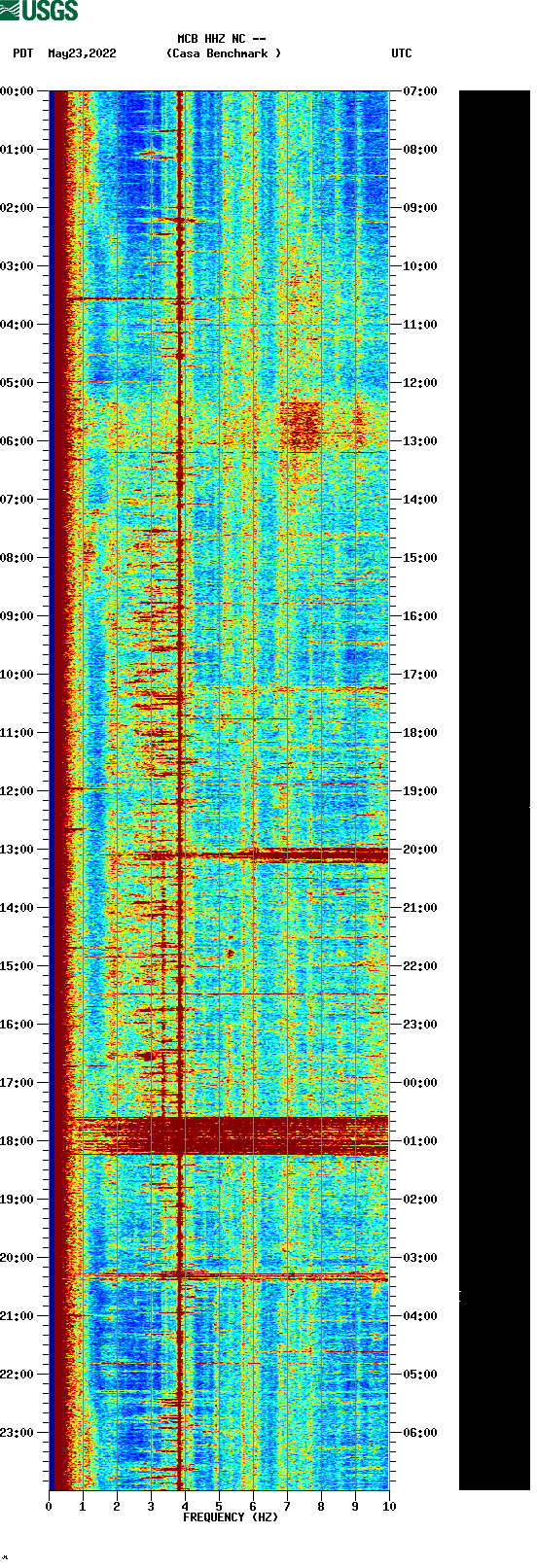Click the '15:00' PDT time label
The width and height of the screenshot is (537, 1568).
(18, 966)
